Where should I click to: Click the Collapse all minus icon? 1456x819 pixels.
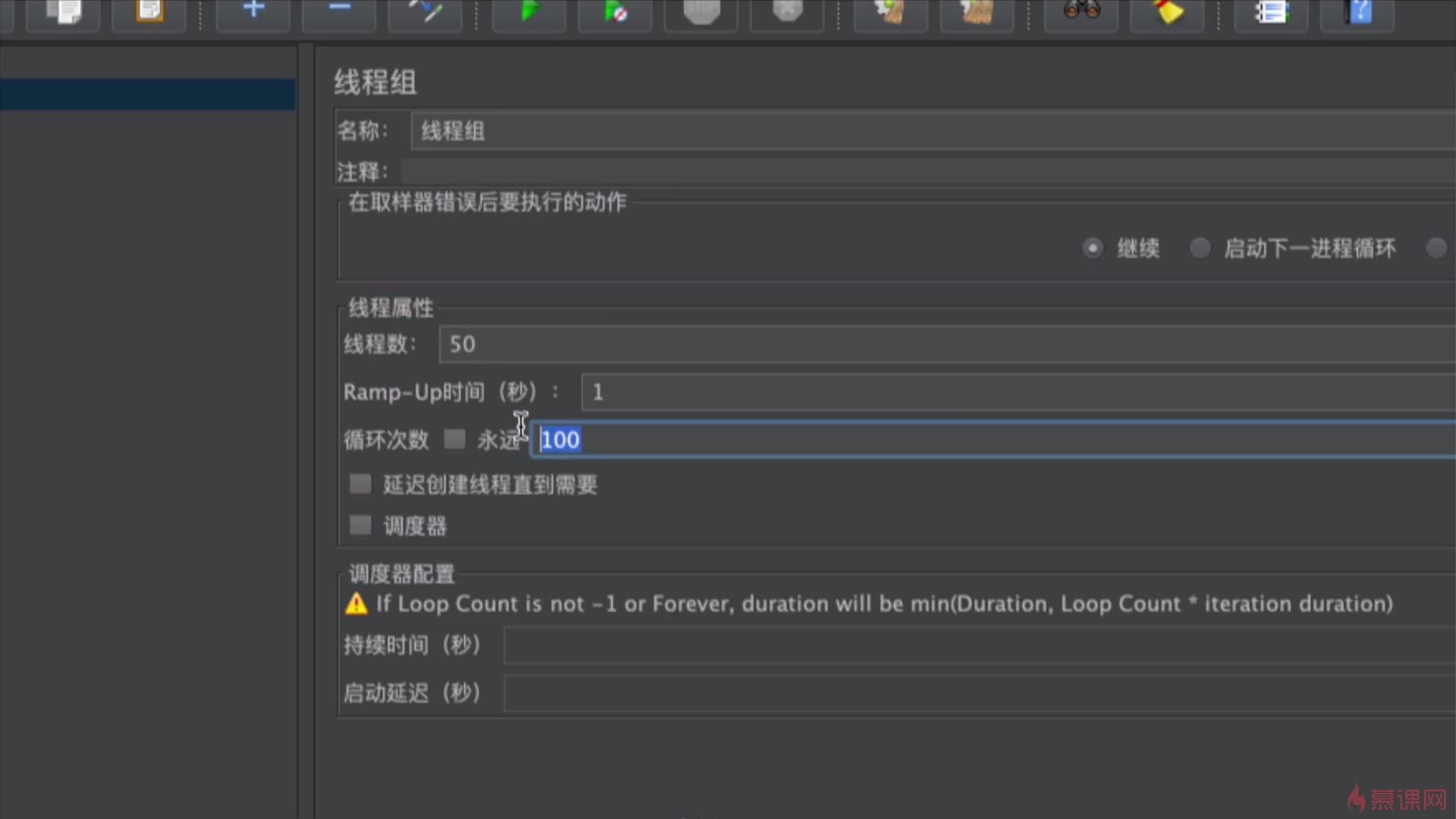coord(339,11)
